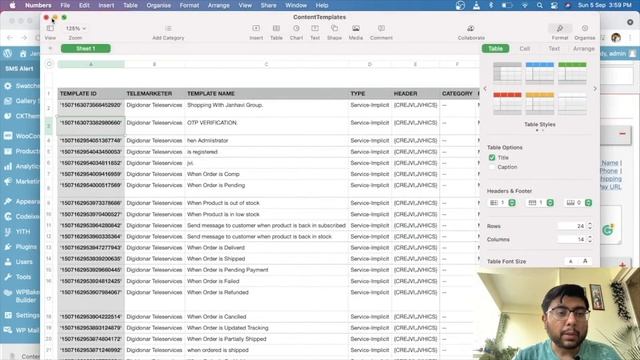The width and height of the screenshot is (640, 360).
Task: Select 'Shopping With Janhavi Group.' cell
Action: point(267,108)
